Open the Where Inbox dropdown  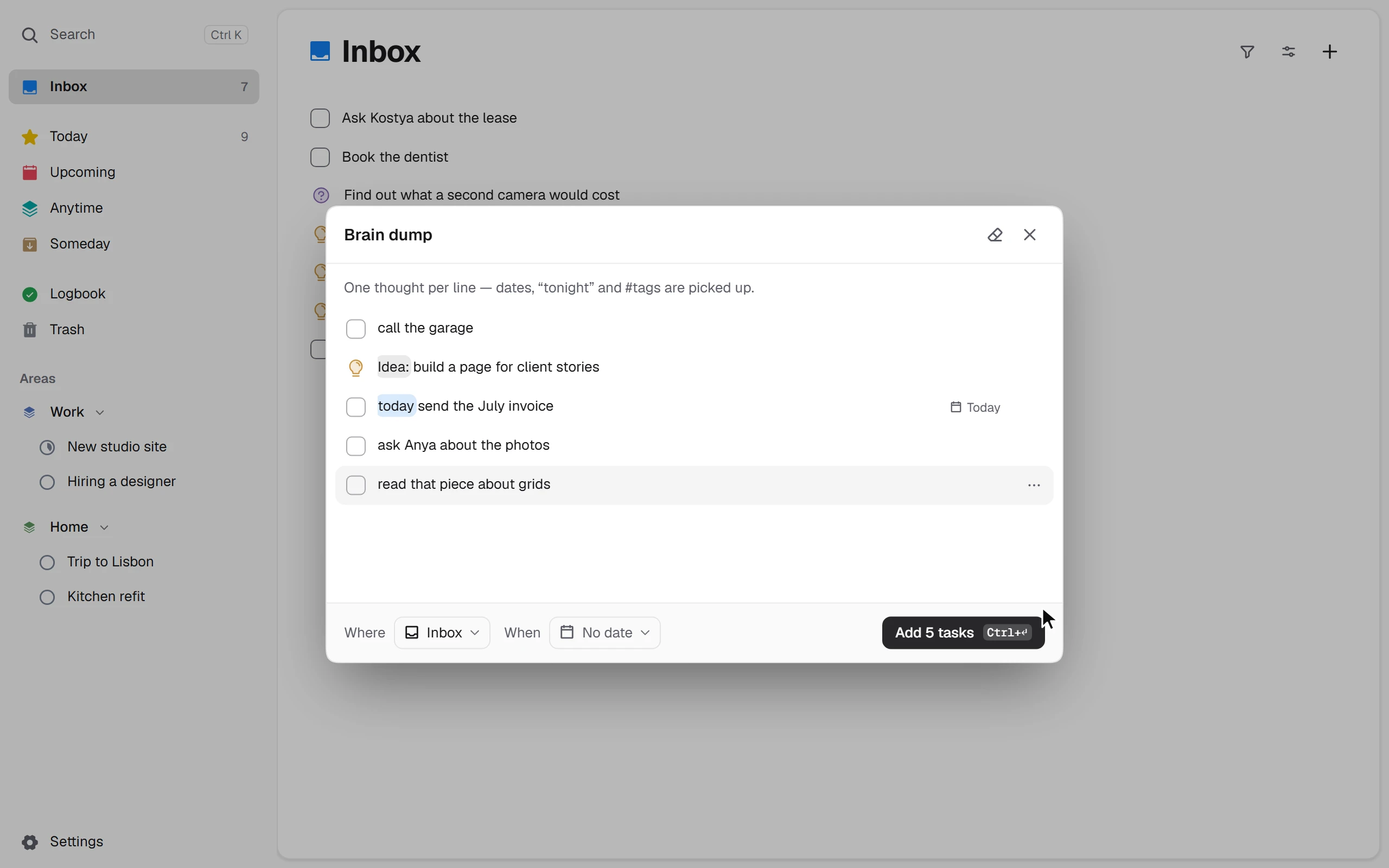442,633
